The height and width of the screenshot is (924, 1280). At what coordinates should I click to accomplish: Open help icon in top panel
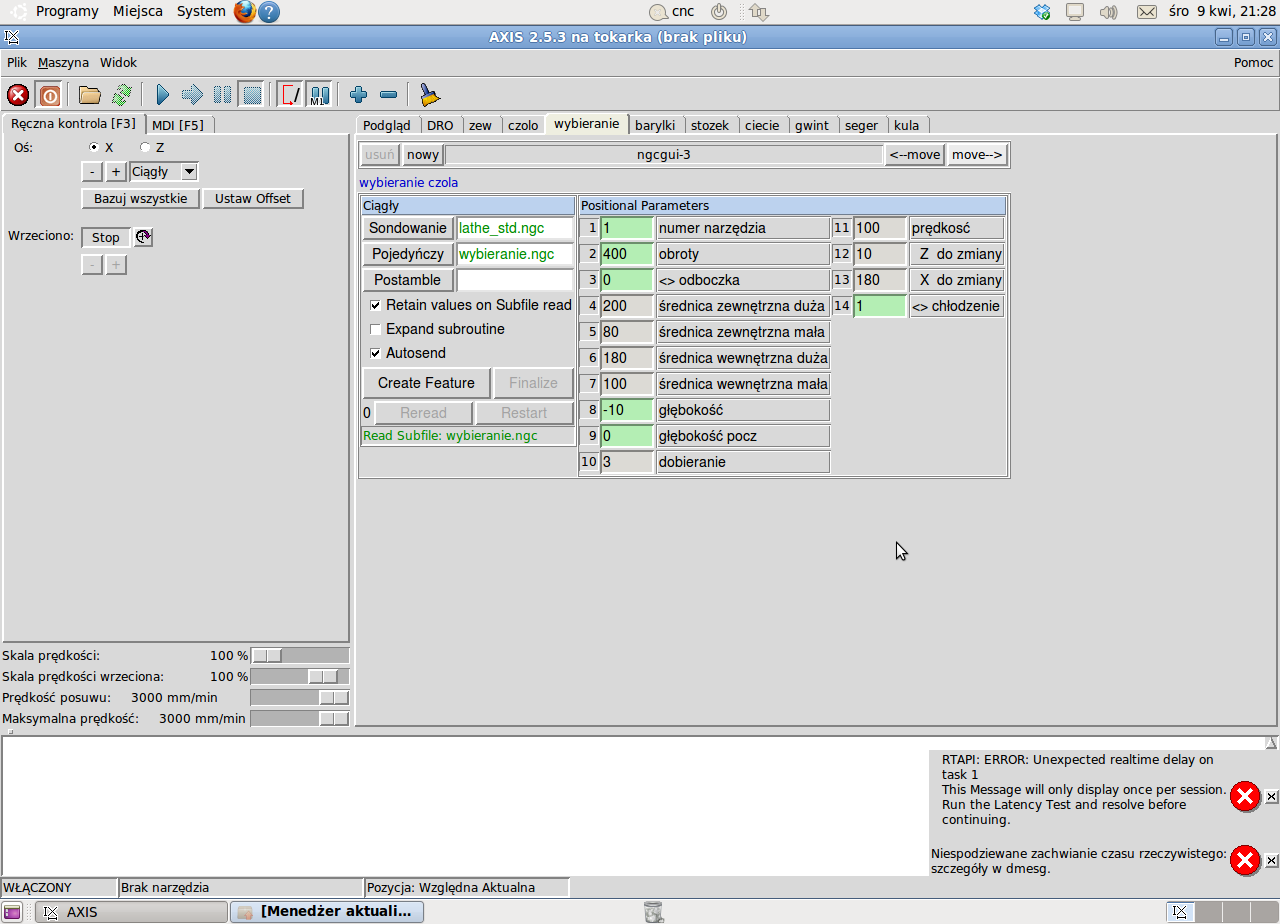269,12
